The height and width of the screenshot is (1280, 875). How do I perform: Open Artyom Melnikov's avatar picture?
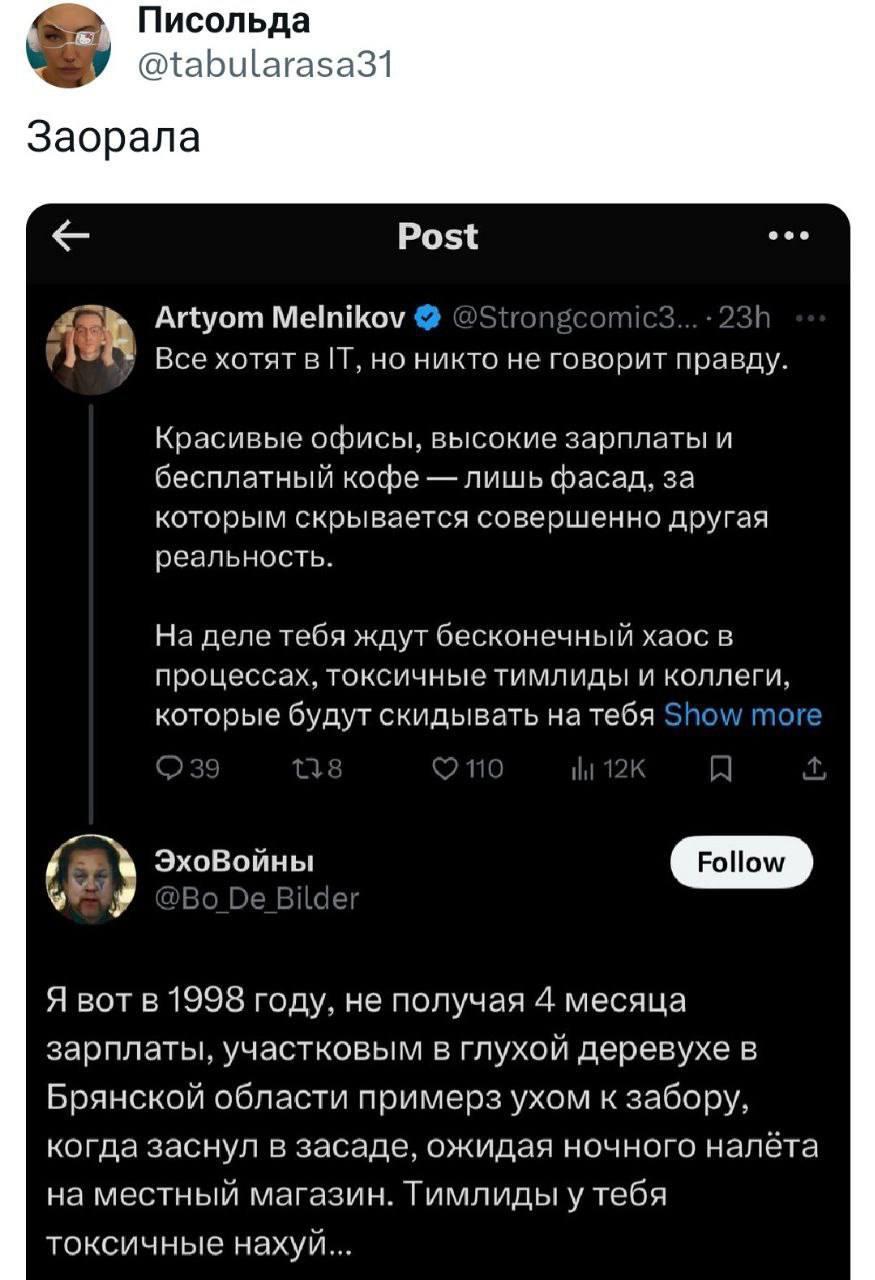(x=92, y=350)
